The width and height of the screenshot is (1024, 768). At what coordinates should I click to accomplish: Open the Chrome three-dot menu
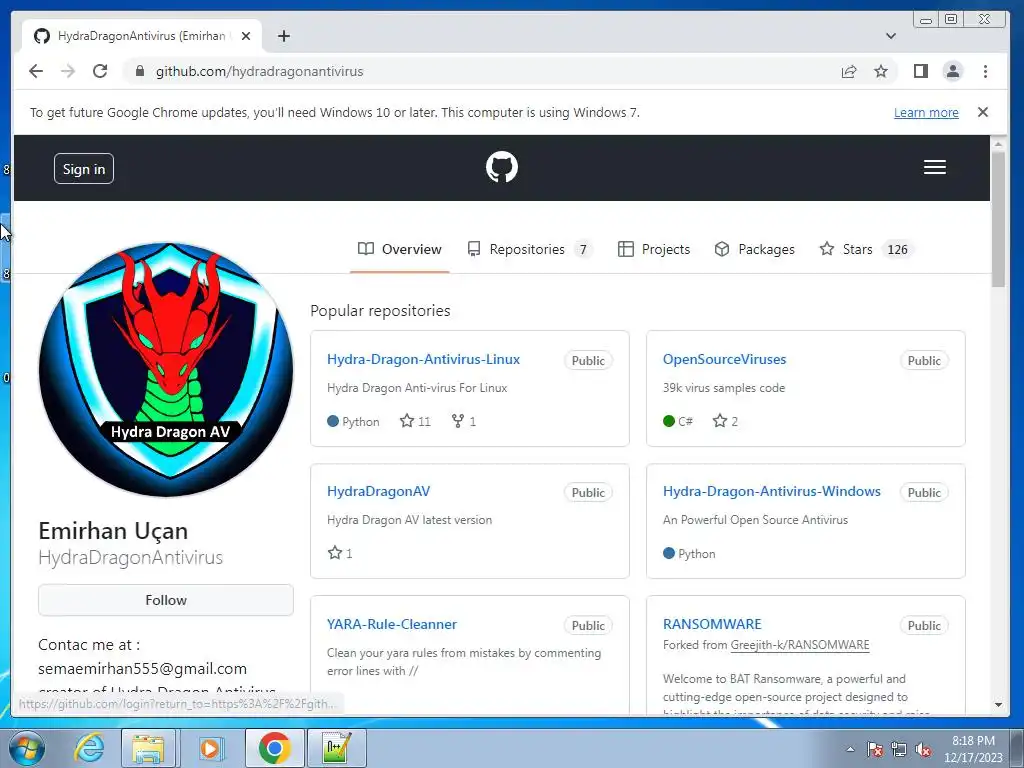coord(985,71)
